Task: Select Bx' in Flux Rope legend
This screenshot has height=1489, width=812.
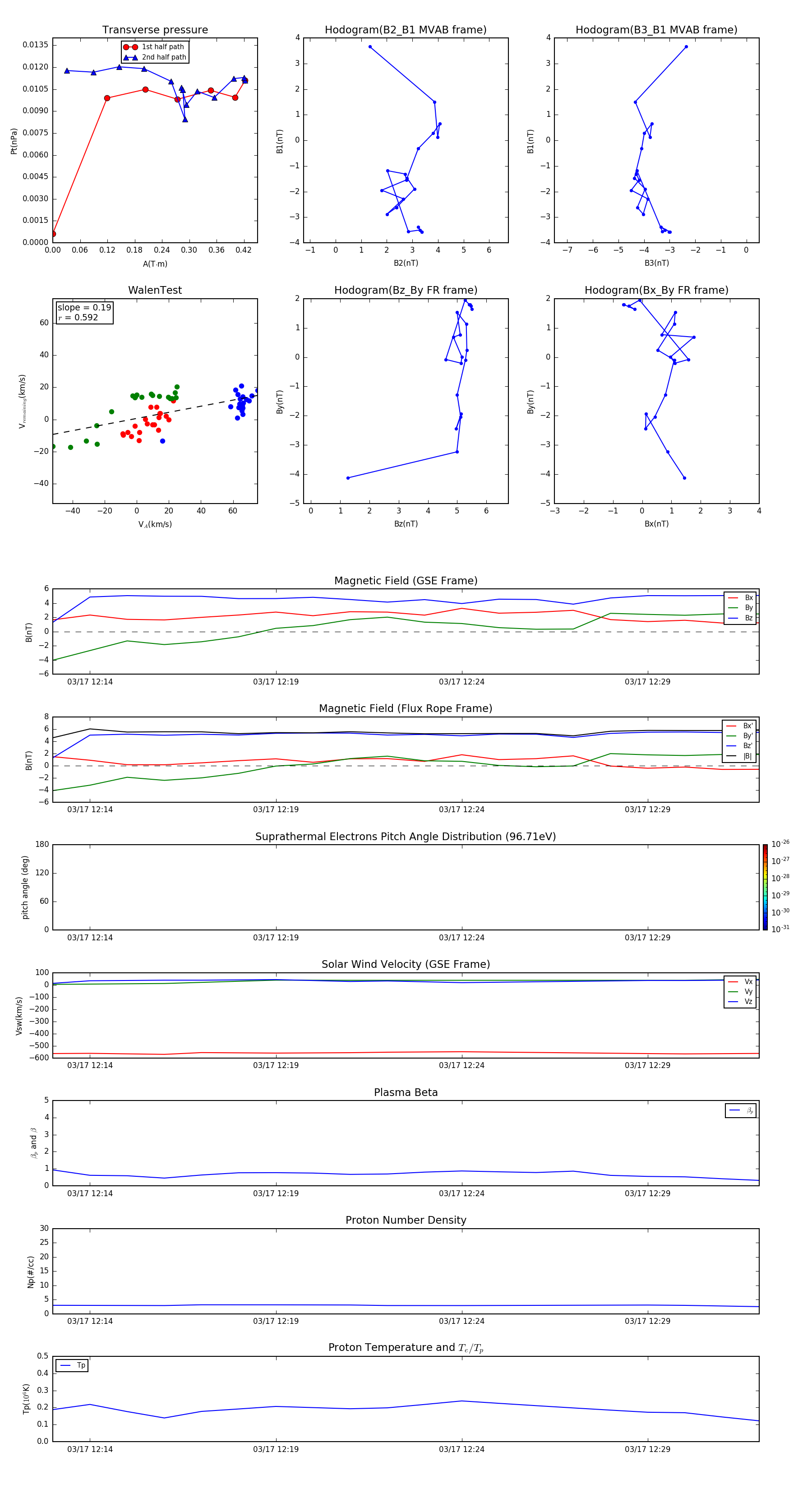Action: [739, 726]
